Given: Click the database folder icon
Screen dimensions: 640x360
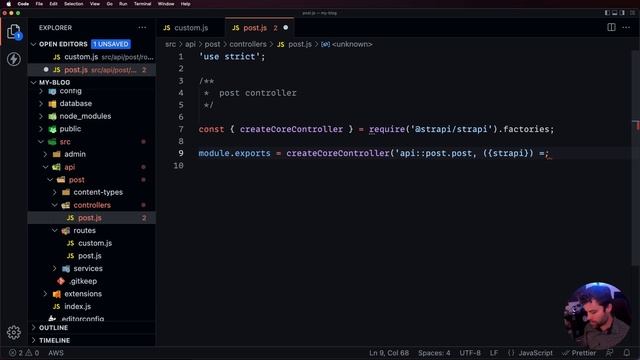Looking at the screenshot, I should pyautogui.click(x=53, y=104).
